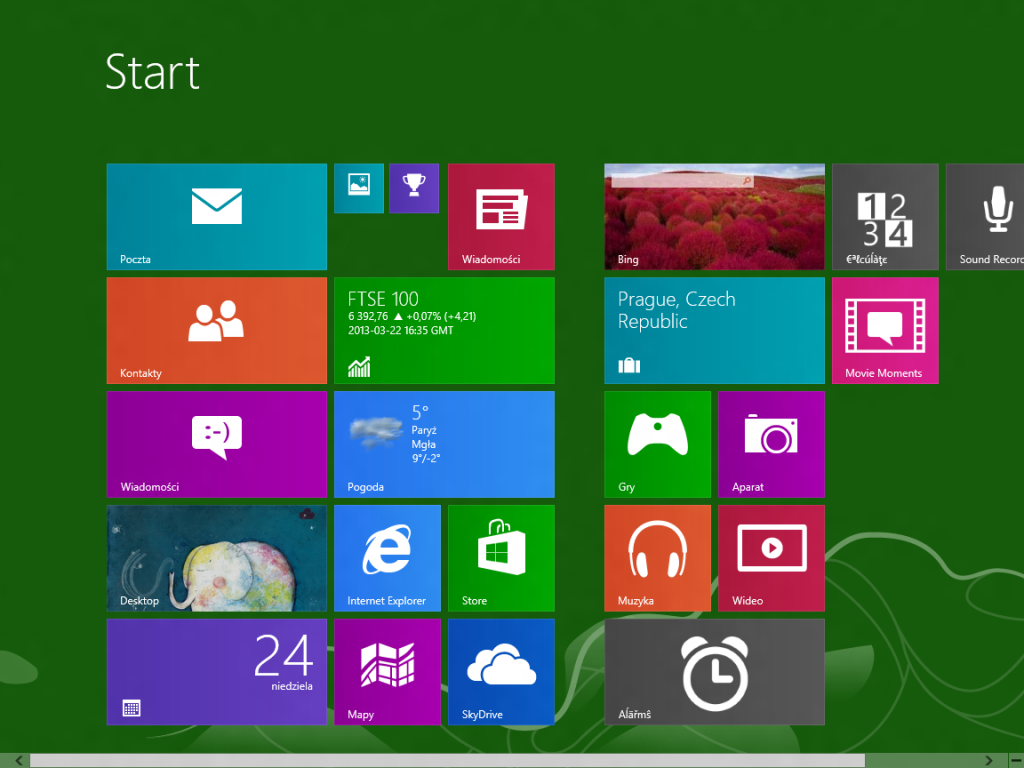Open the Movie Moments tile
The image size is (1024, 768).
click(885, 330)
